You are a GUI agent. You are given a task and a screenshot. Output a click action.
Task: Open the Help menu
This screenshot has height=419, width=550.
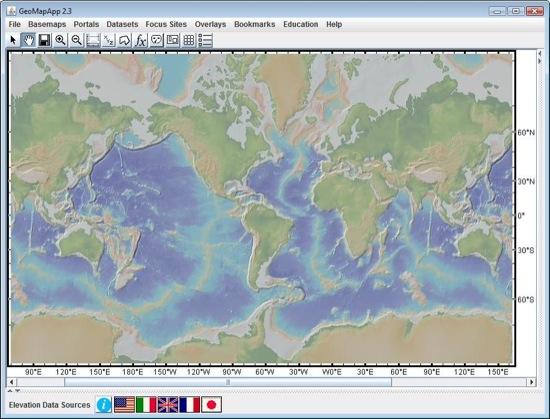(334, 24)
